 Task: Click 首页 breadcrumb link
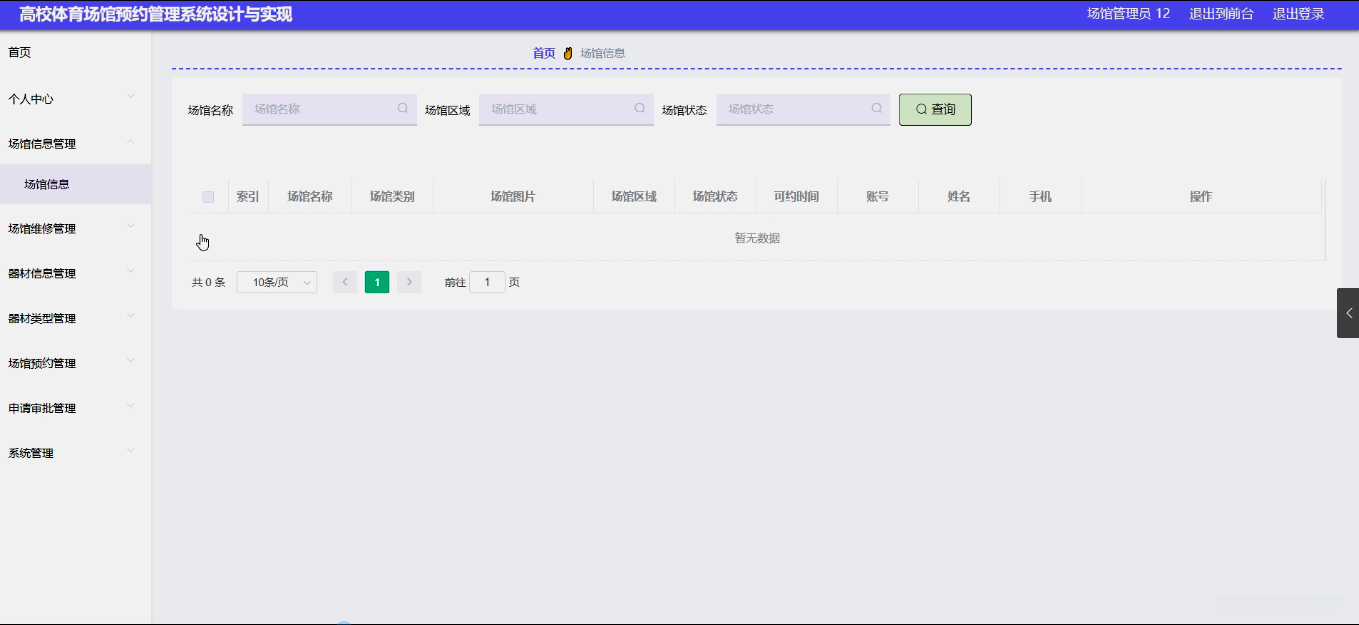point(544,53)
